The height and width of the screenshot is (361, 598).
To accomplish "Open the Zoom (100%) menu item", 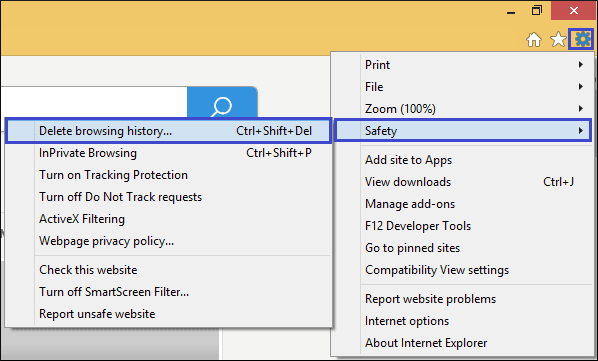I will coord(463,109).
